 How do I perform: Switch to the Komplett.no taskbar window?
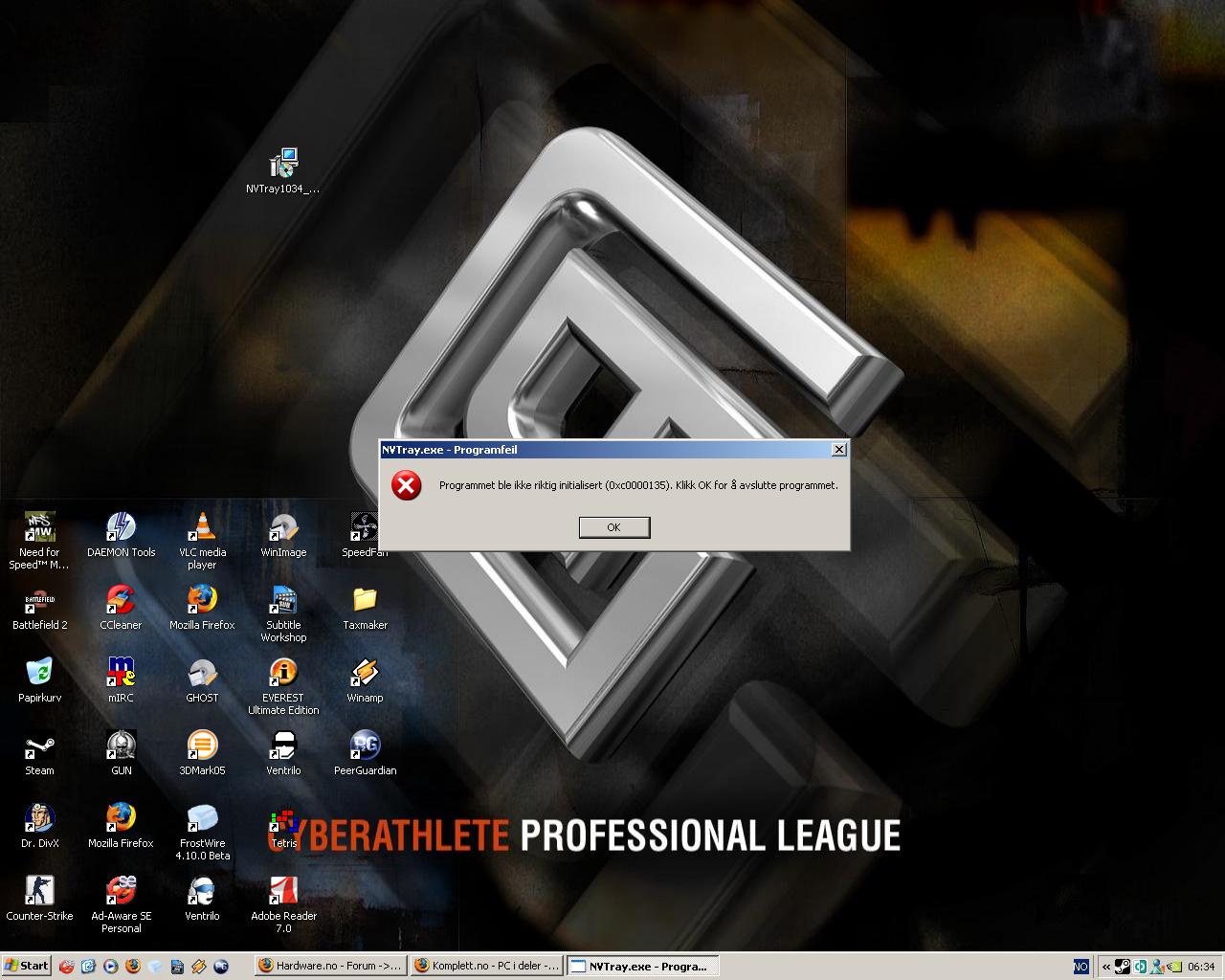(x=487, y=966)
